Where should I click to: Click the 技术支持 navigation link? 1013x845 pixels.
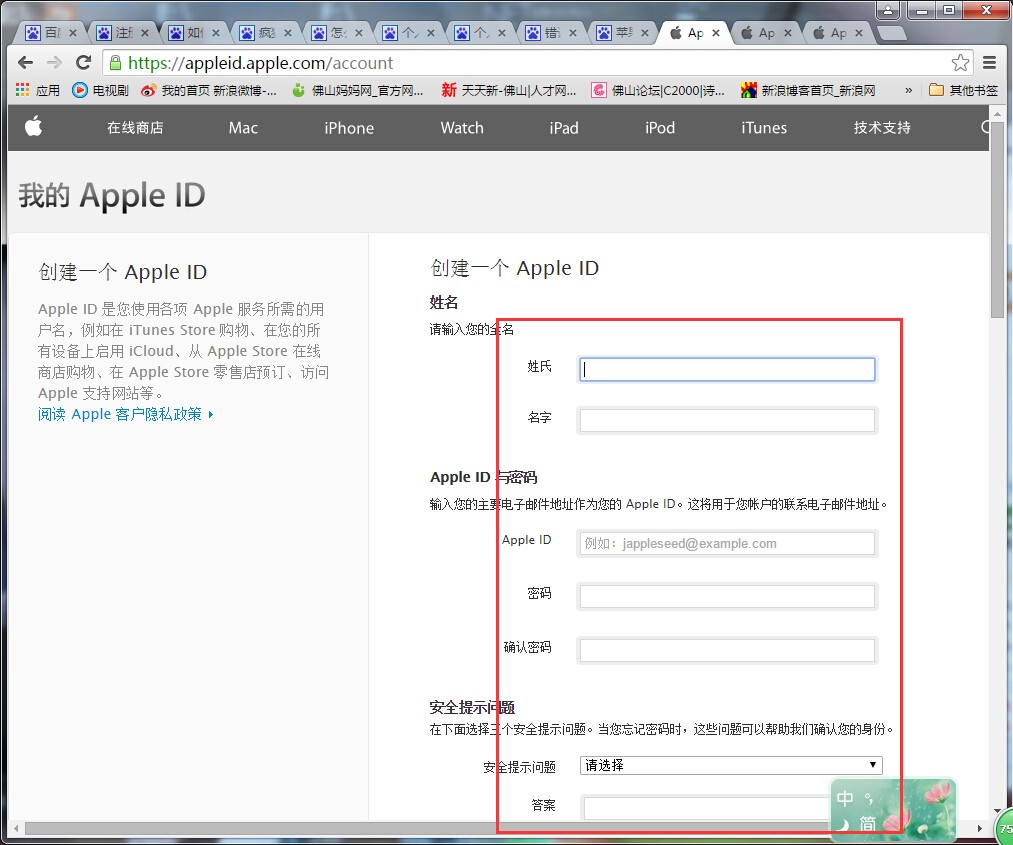point(880,128)
